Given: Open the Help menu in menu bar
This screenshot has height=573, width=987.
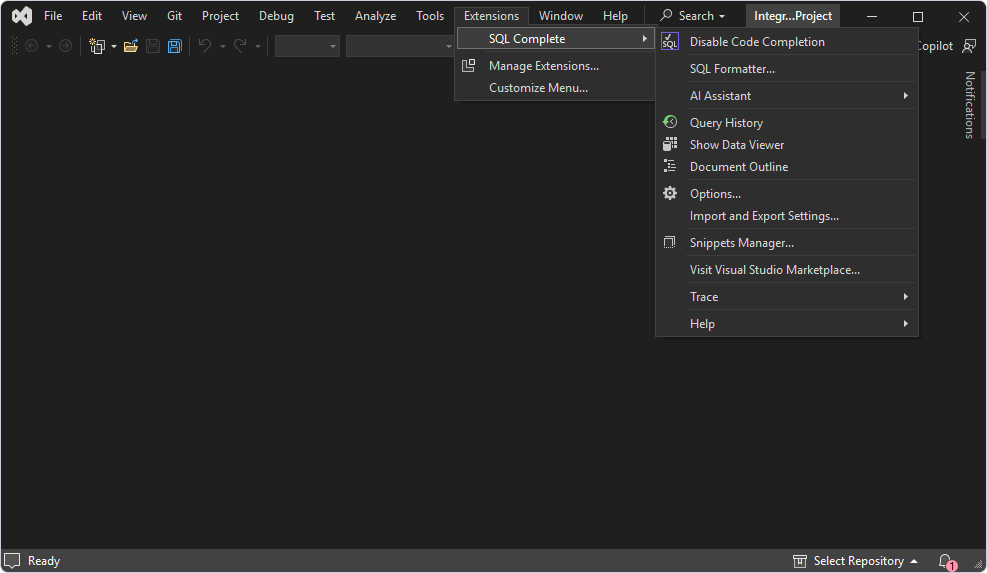Looking at the screenshot, I should pos(615,16).
